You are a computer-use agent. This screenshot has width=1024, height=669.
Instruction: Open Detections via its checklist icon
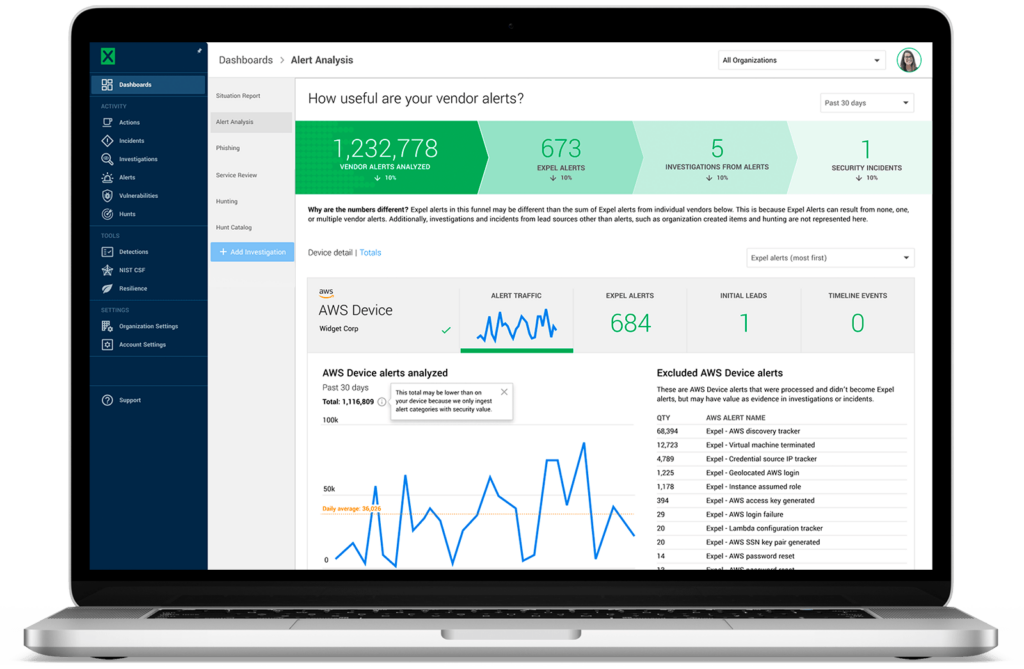point(107,252)
